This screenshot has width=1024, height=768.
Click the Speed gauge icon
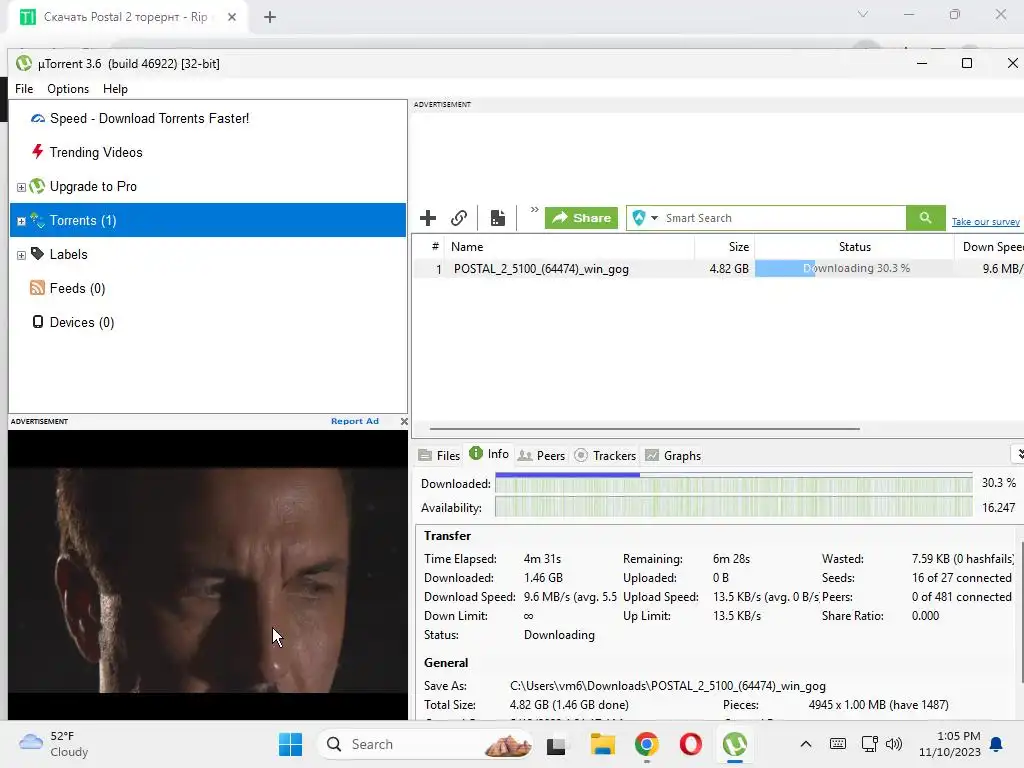click(x=38, y=118)
